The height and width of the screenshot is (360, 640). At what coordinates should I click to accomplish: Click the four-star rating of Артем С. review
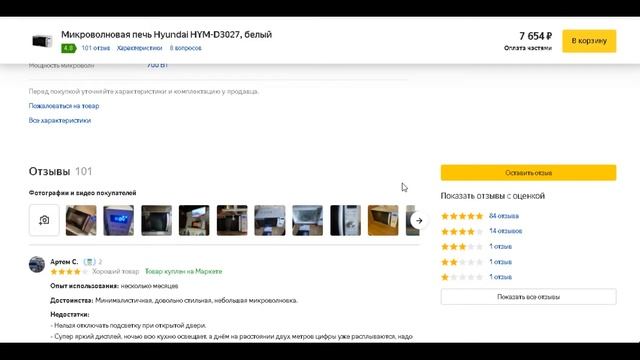[x=69, y=272]
